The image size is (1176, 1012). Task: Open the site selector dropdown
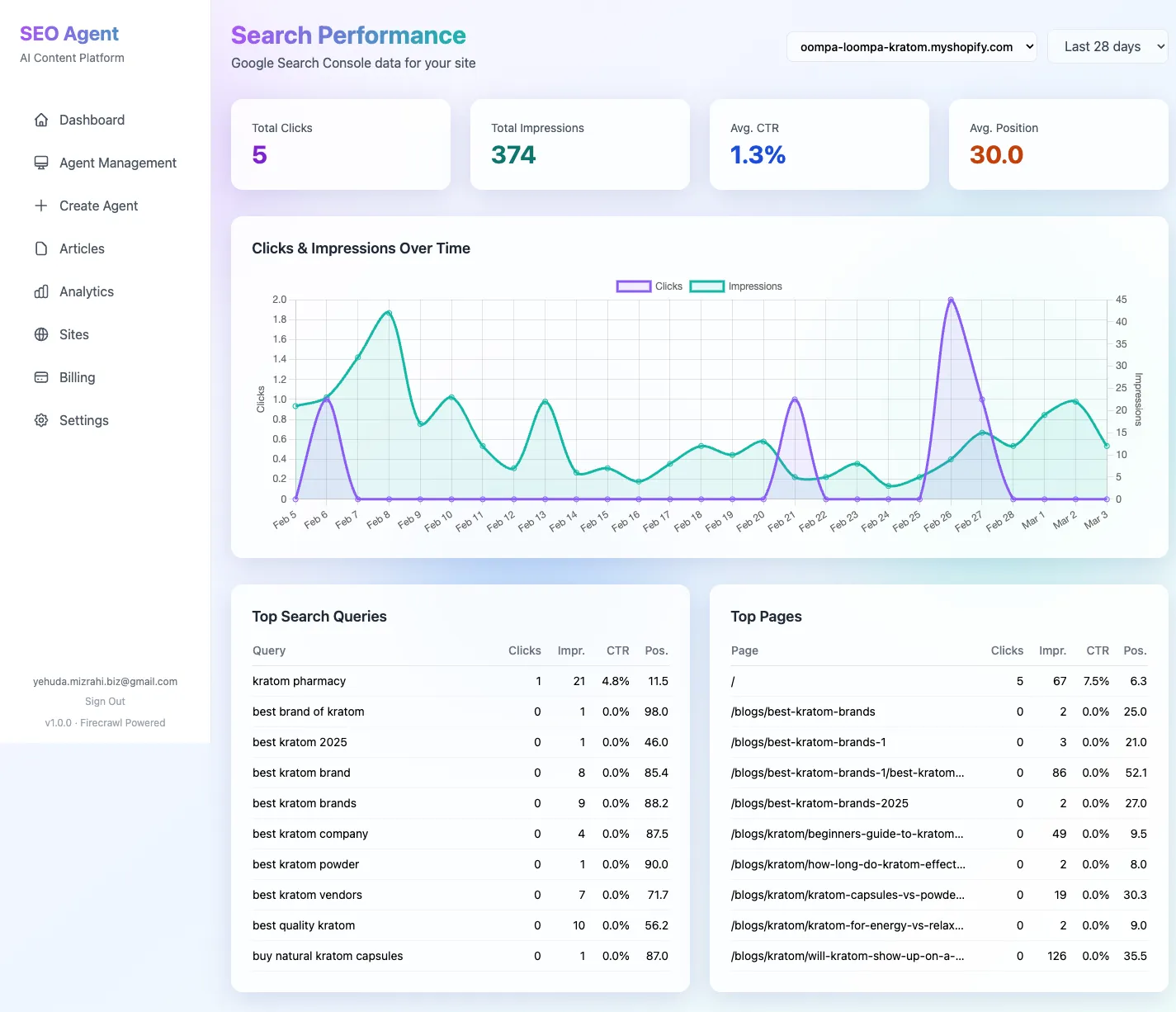(x=911, y=47)
